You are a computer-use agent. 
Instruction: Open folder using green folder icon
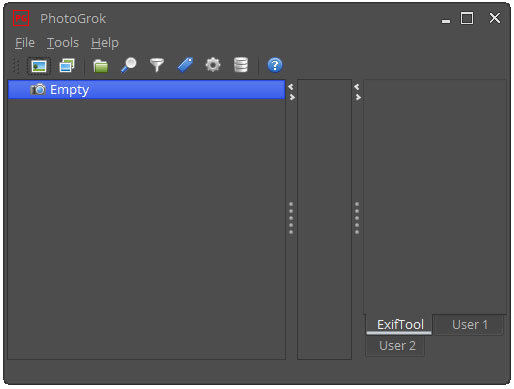[x=100, y=66]
